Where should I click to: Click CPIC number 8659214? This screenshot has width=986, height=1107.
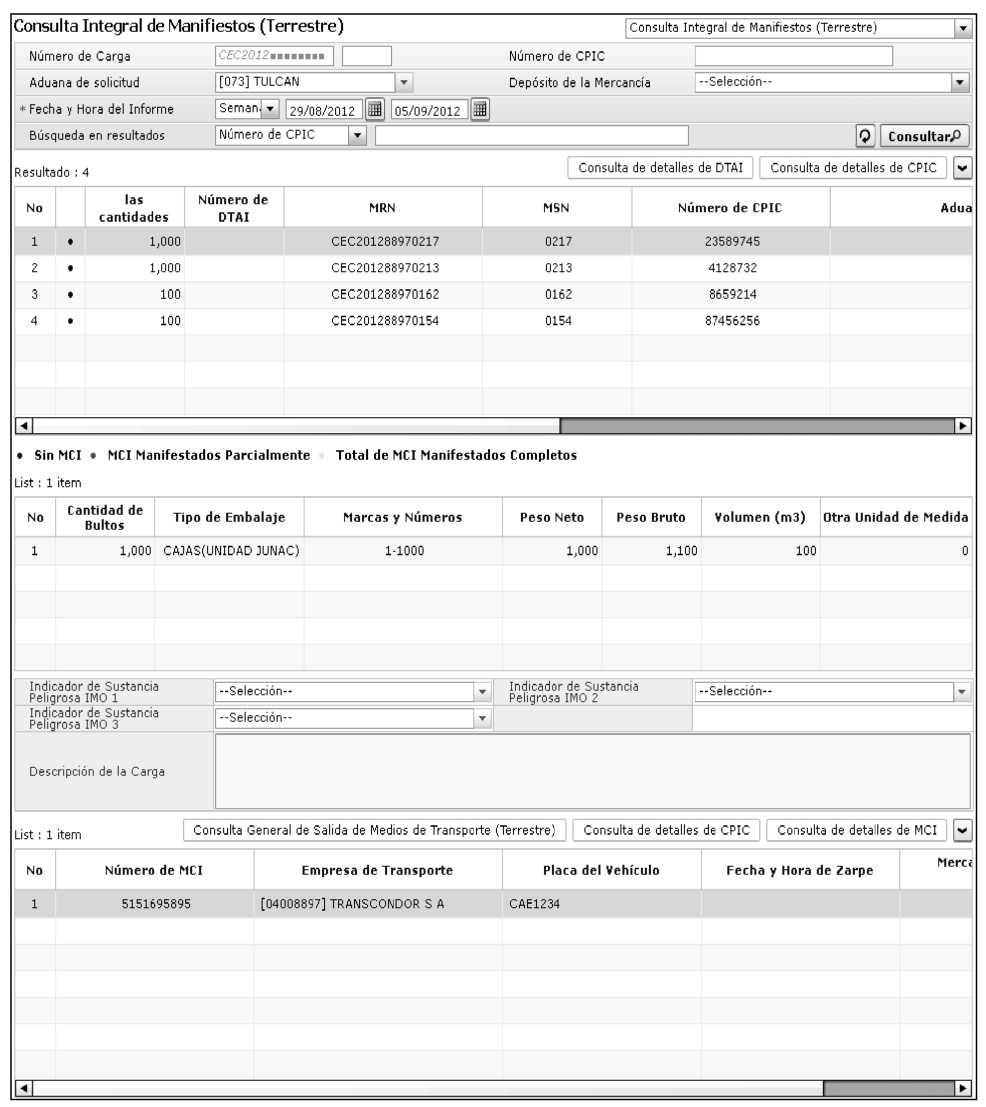tap(732, 294)
